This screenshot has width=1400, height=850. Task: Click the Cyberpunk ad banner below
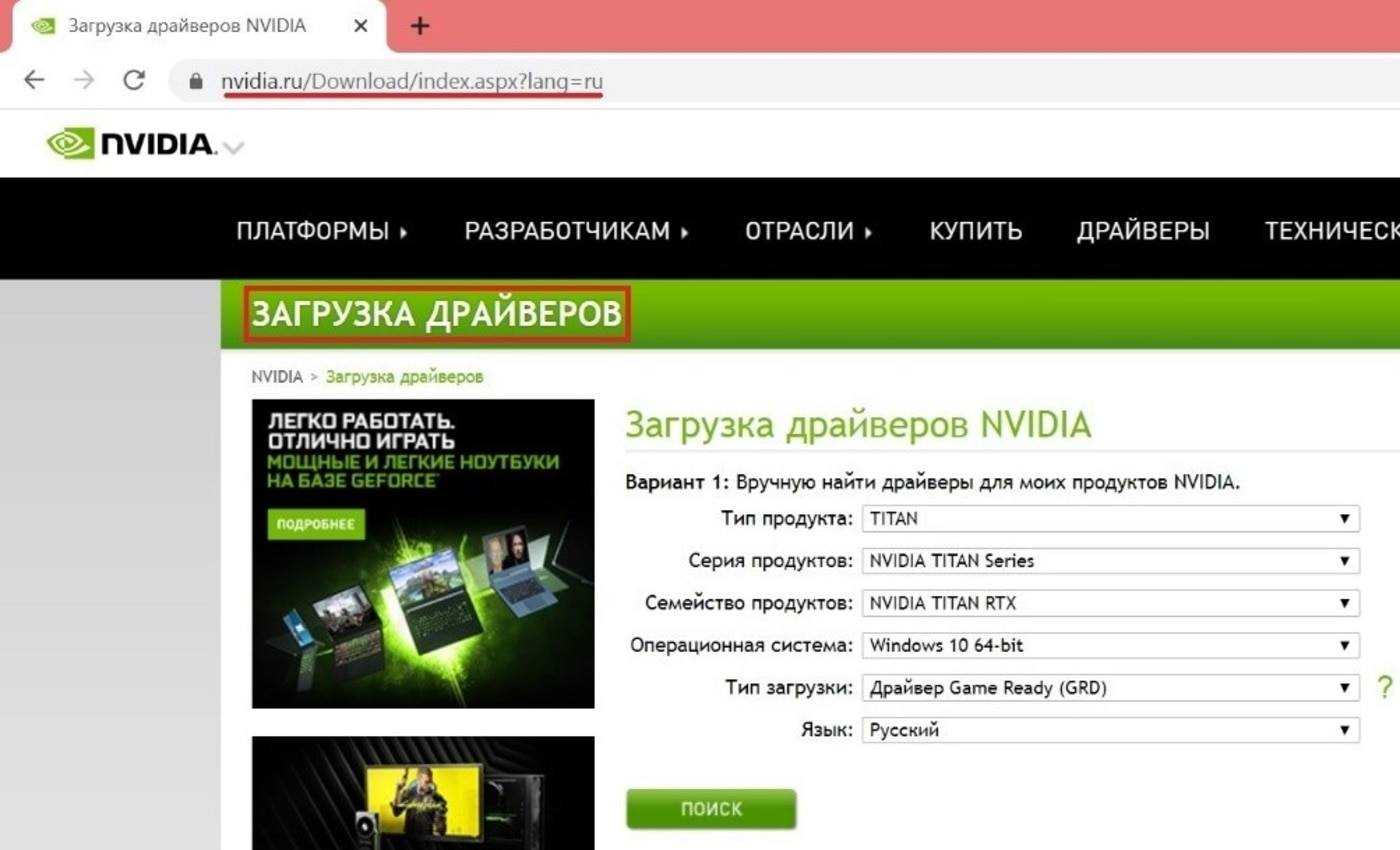(x=423, y=793)
